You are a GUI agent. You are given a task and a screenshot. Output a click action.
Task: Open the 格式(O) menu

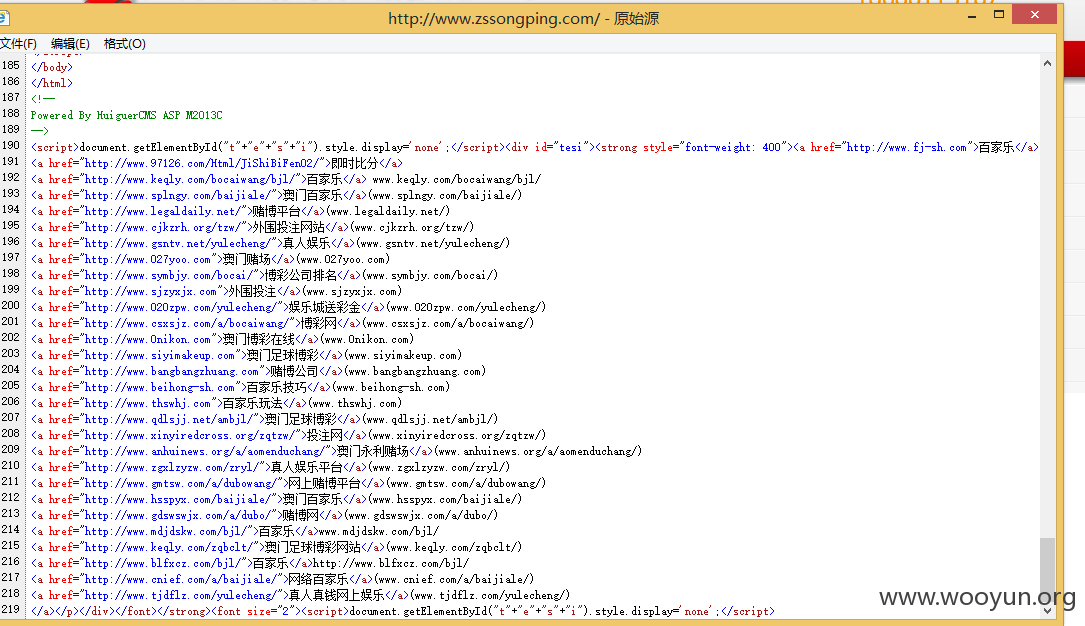125,44
